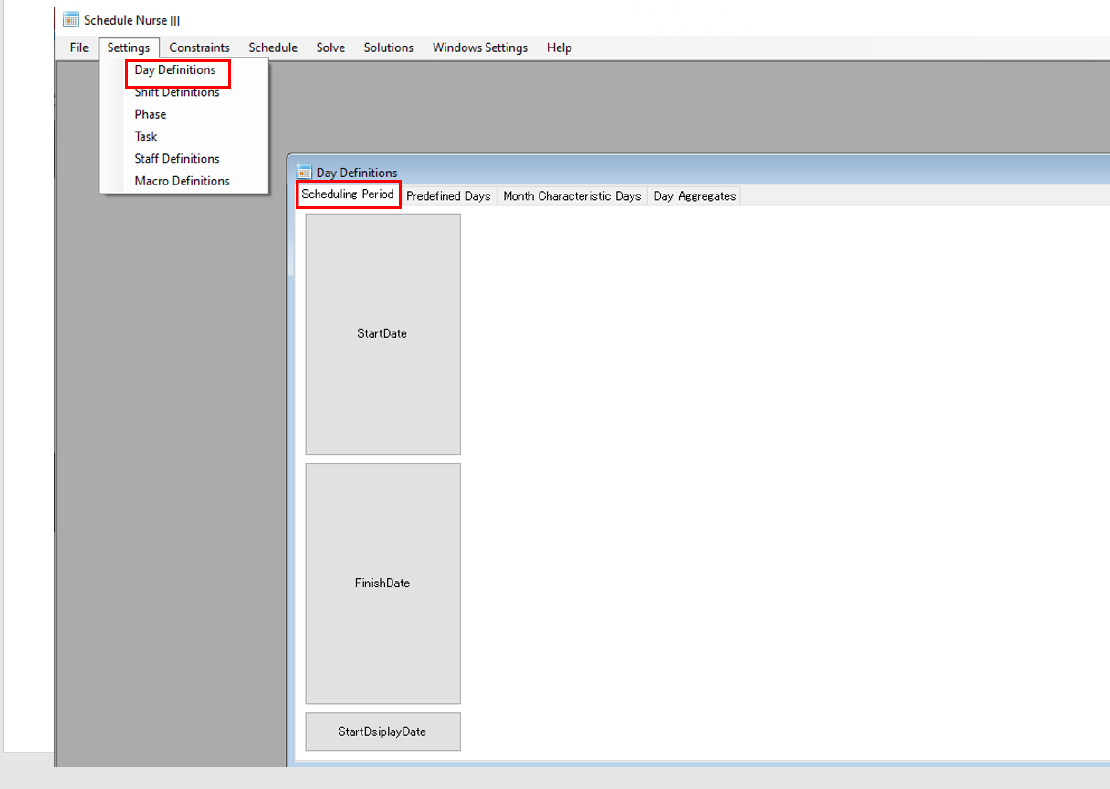Open the Schedule menu
The image size is (1110, 789).
tap(273, 47)
